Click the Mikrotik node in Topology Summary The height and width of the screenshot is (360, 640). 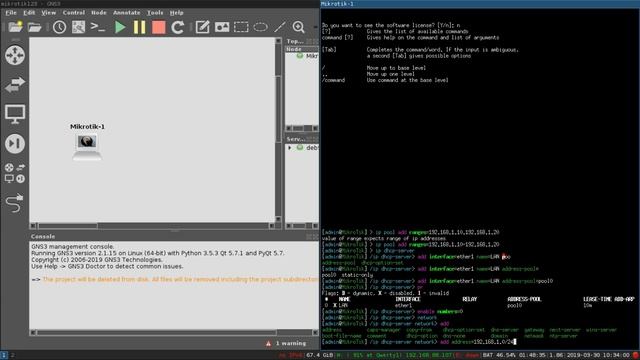pos(307,56)
